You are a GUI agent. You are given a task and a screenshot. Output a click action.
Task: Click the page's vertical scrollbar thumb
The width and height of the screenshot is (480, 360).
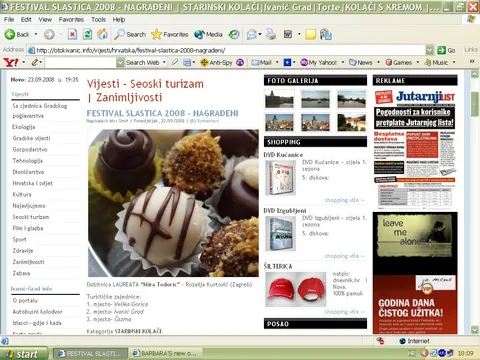pyautogui.click(x=475, y=104)
